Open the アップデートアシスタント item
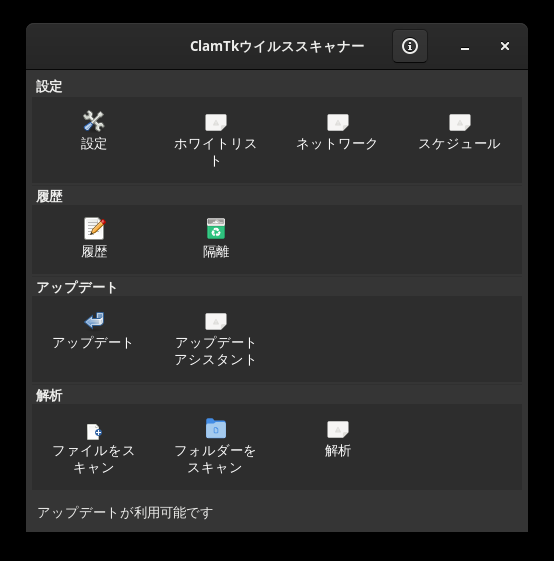This screenshot has height=561, width=554. pos(215,321)
